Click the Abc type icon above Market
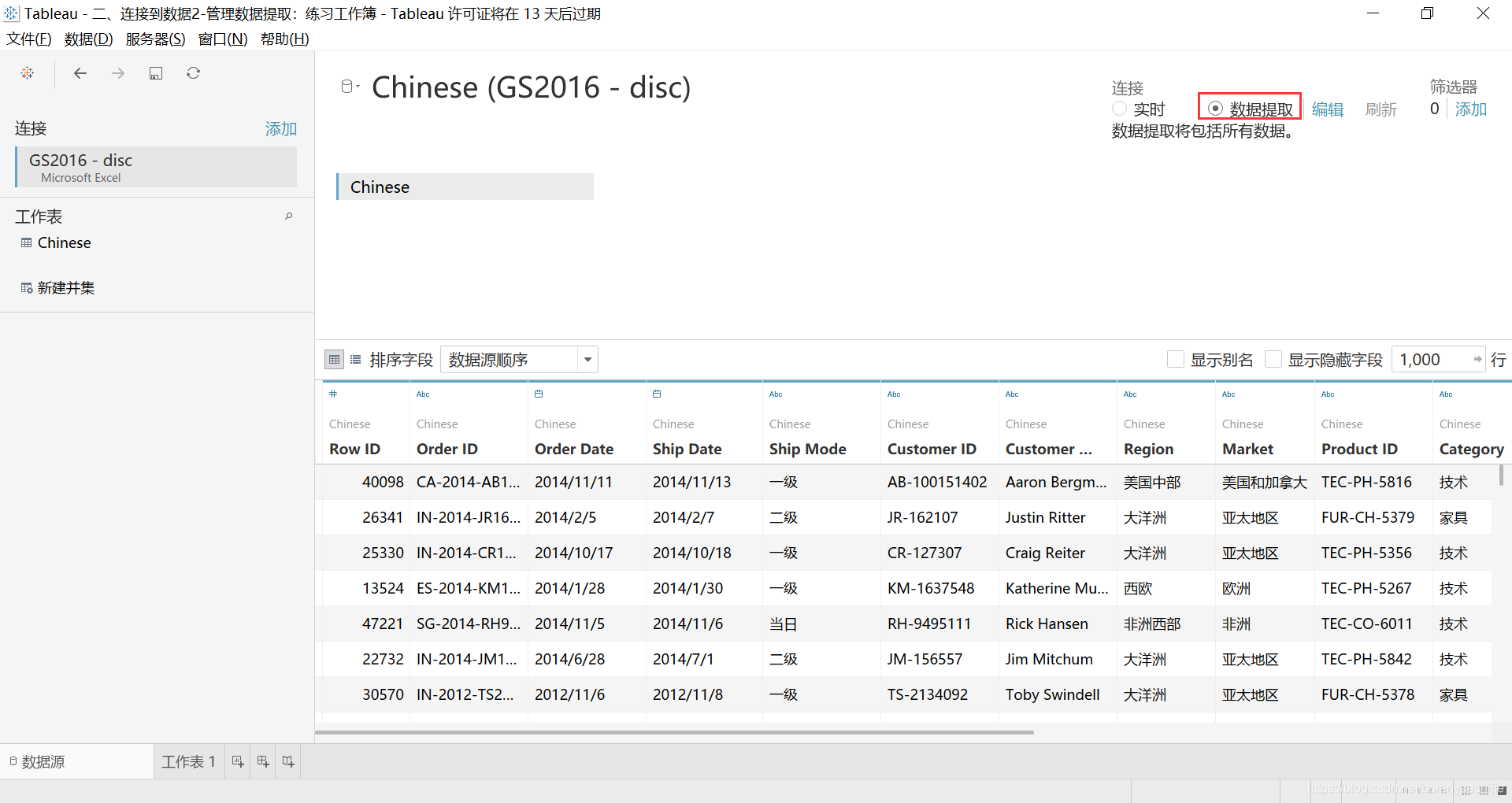The width and height of the screenshot is (1512, 803). (1228, 394)
